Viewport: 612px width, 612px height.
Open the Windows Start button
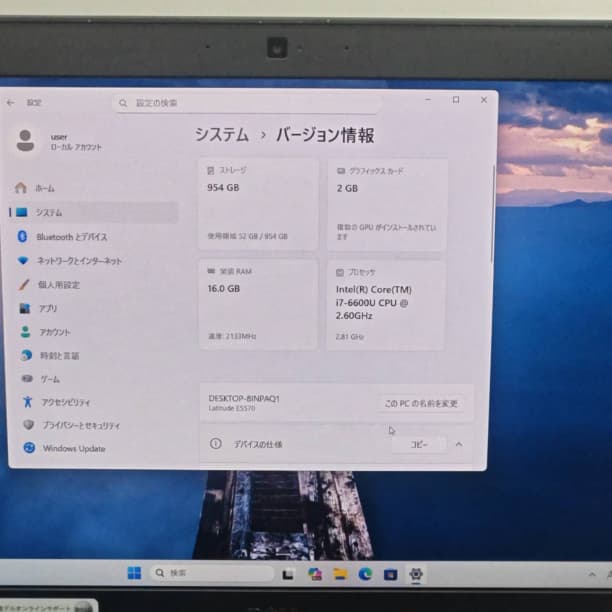click(x=134, y=573)
